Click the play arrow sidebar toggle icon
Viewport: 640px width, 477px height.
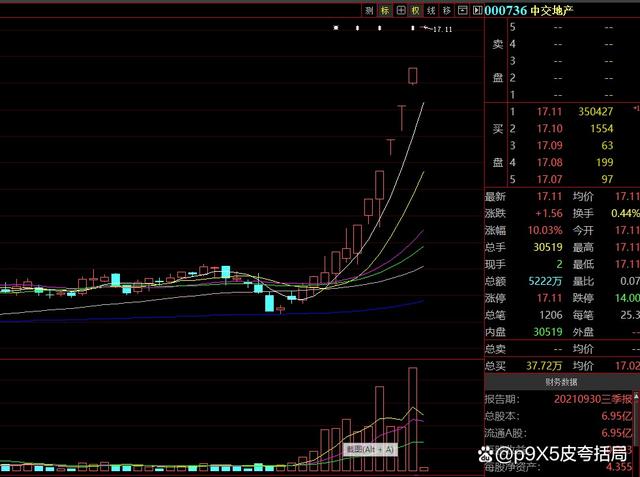tap(477, 10)
